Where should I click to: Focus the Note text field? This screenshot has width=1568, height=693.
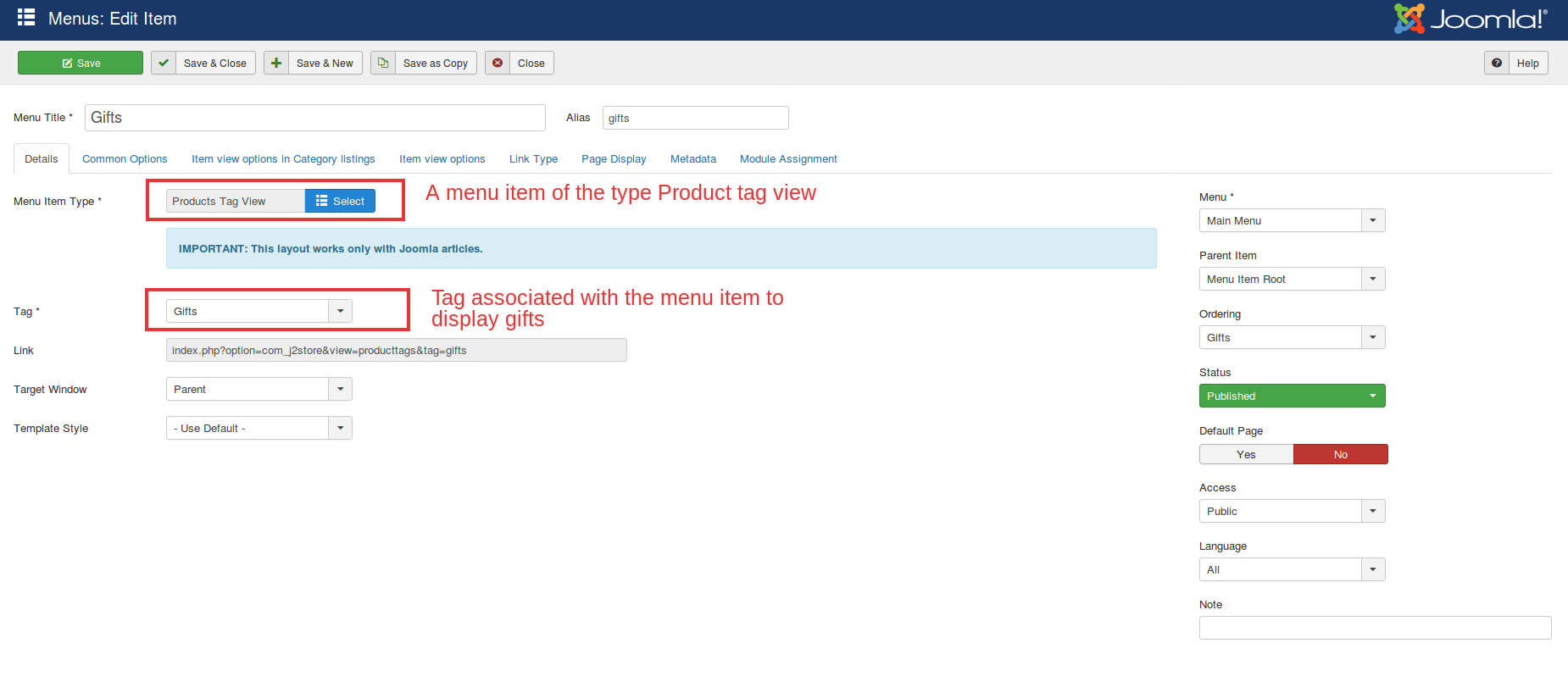click(x=1375, y=628)
